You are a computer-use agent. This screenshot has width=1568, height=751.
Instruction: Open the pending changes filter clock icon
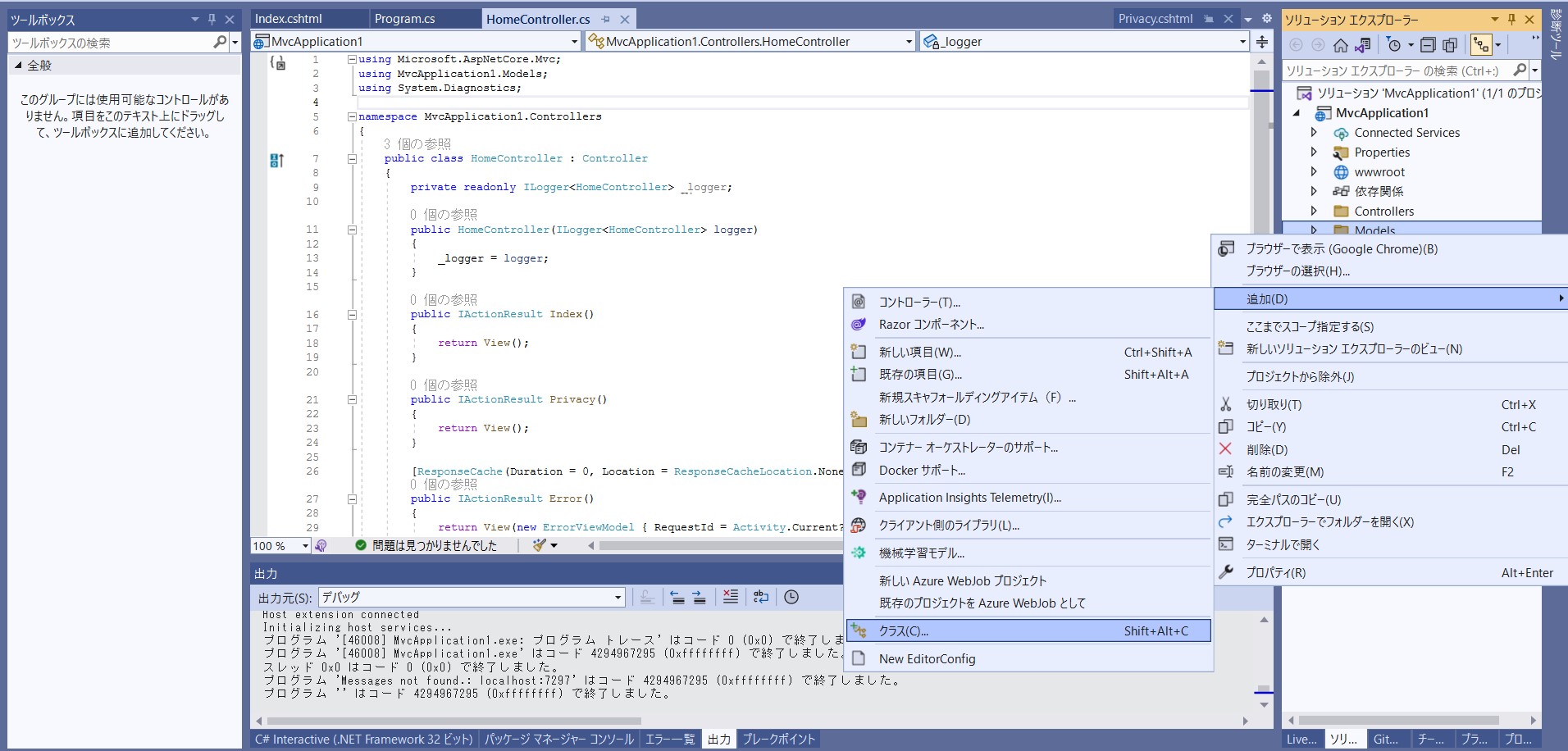click(x=1395, y=44)
